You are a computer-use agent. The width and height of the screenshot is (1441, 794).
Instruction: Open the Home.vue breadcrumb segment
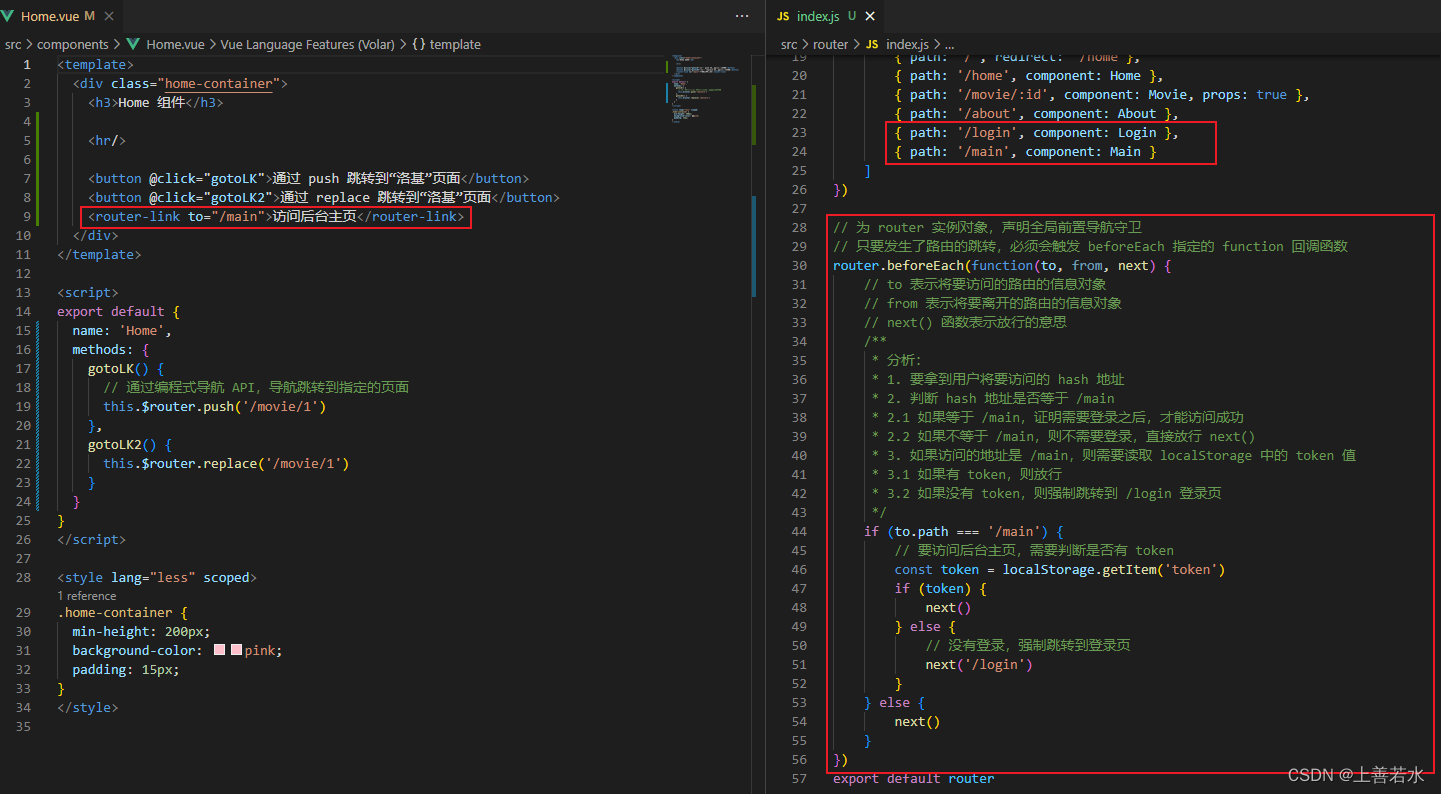[175, 44]
